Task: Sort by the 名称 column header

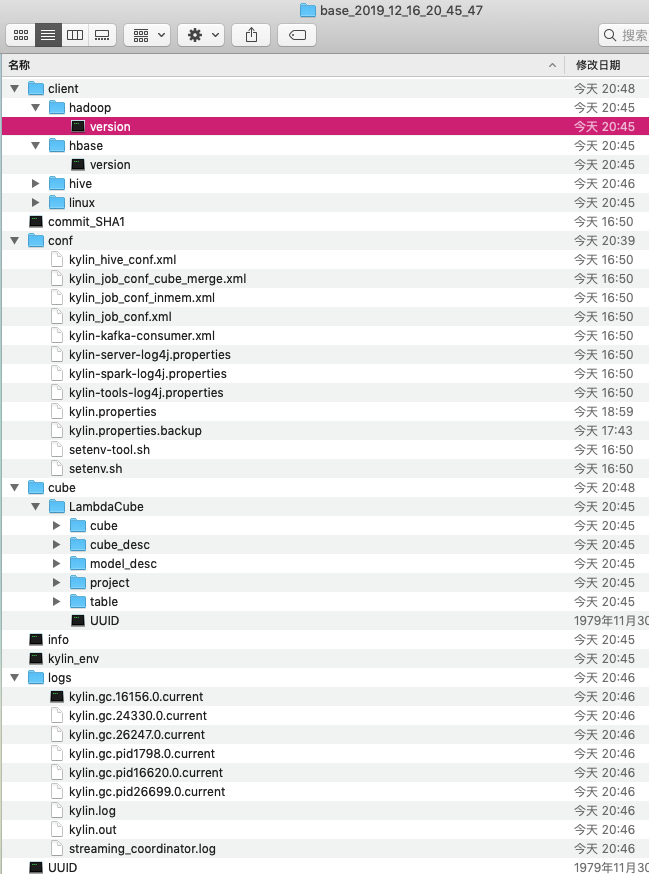Action: [x=283, y=65]
